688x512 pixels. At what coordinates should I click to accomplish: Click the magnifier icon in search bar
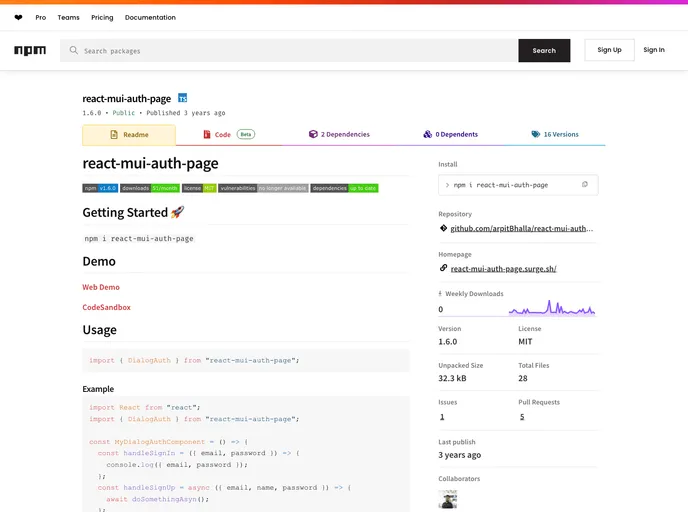(74, 50)
